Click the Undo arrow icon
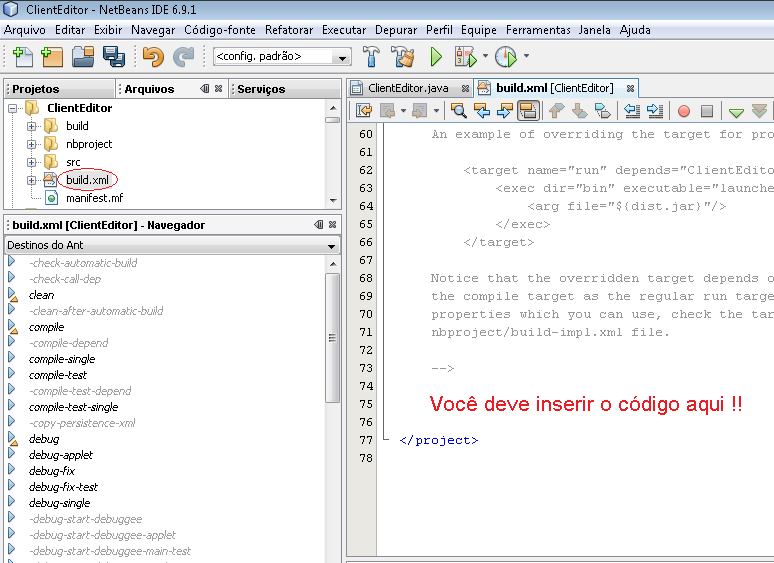The width and height of the screenshot is (774, 563). coord(153,56)
